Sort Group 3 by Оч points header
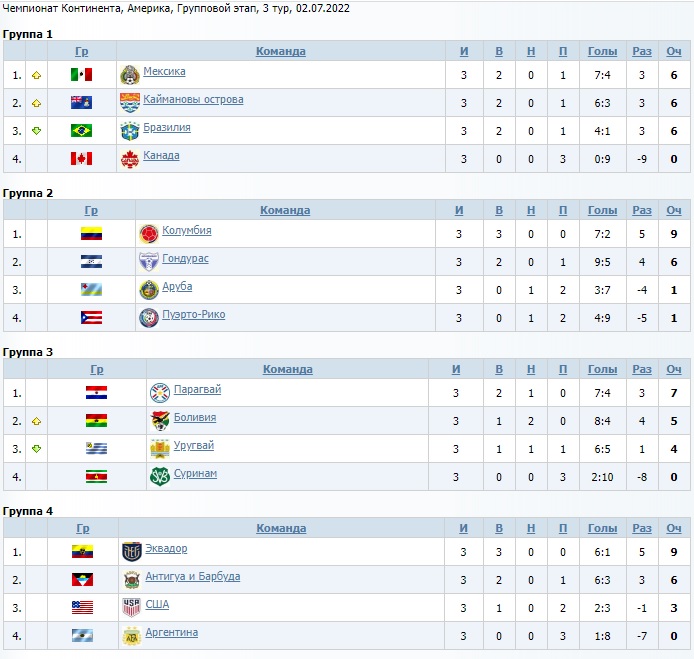Viewport: 694px width, 659px height. pos(674,369)
